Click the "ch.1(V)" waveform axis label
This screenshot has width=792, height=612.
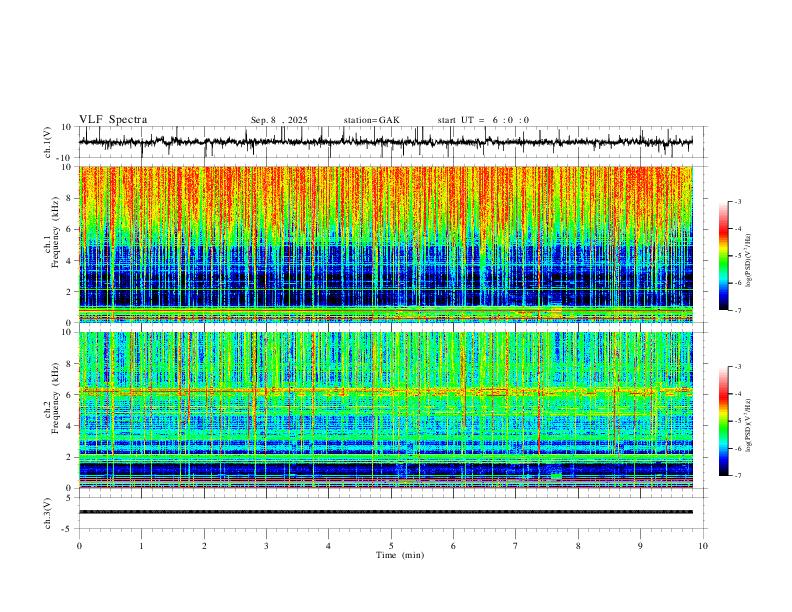[48, 142]
